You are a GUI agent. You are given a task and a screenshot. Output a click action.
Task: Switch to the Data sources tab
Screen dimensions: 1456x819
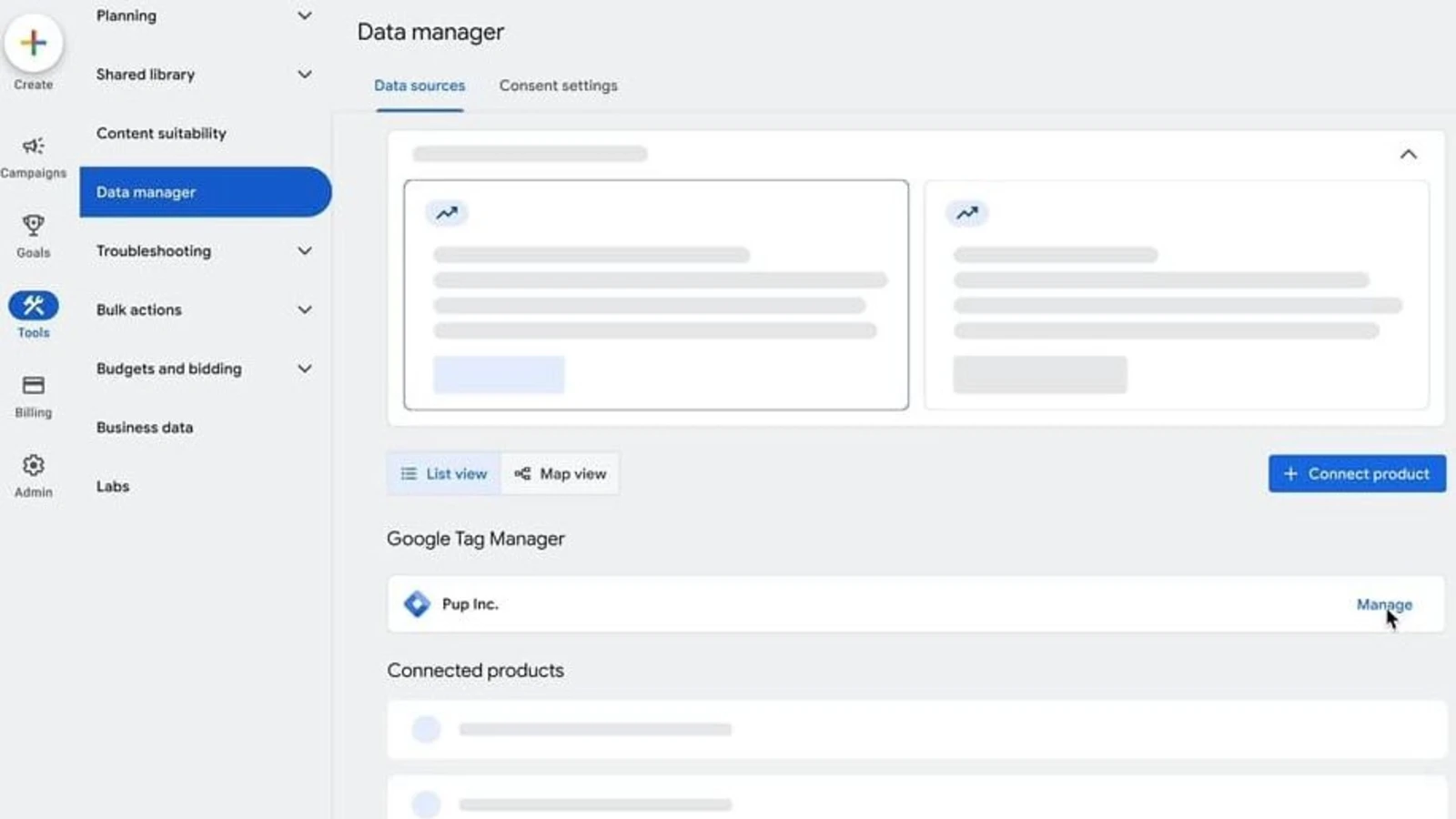click(420, 86)
